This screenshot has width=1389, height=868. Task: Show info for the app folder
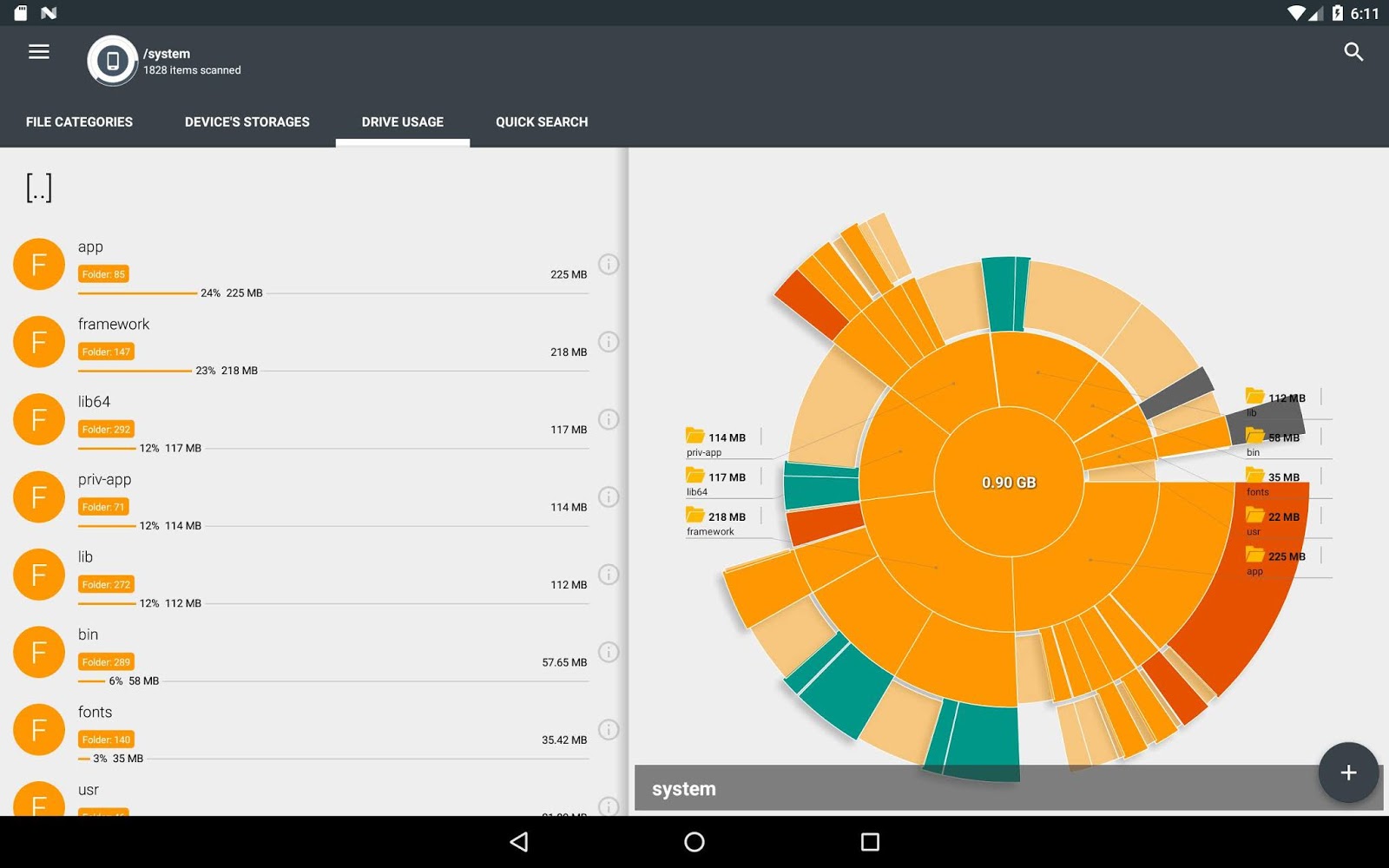tap(609, 264)
